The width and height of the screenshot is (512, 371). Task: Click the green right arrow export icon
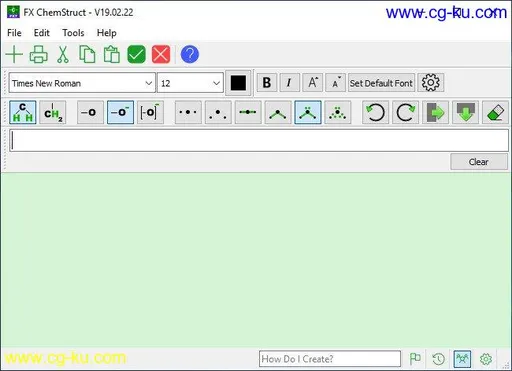point(435,112)
